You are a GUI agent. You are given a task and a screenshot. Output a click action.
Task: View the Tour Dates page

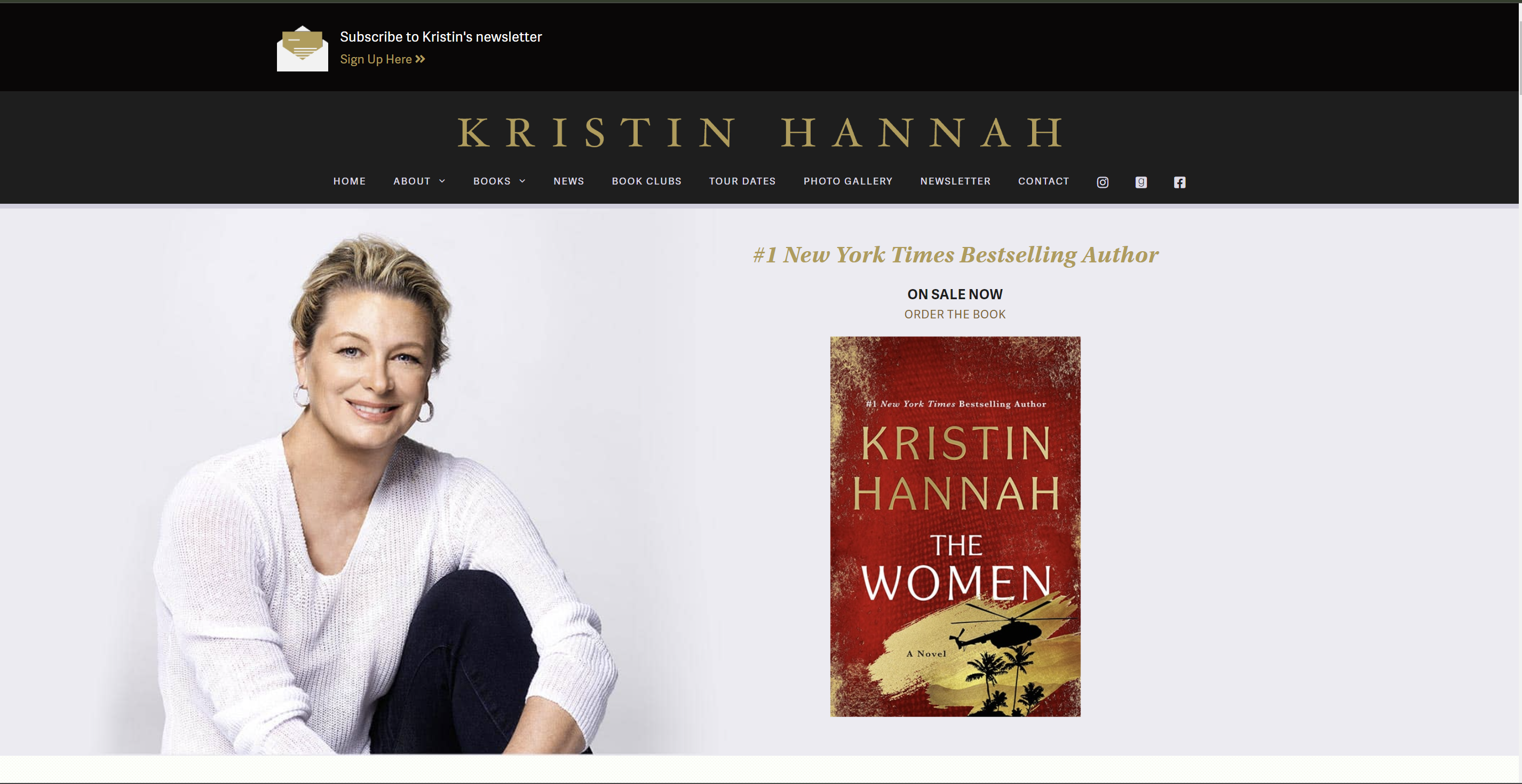click(742, 181)
